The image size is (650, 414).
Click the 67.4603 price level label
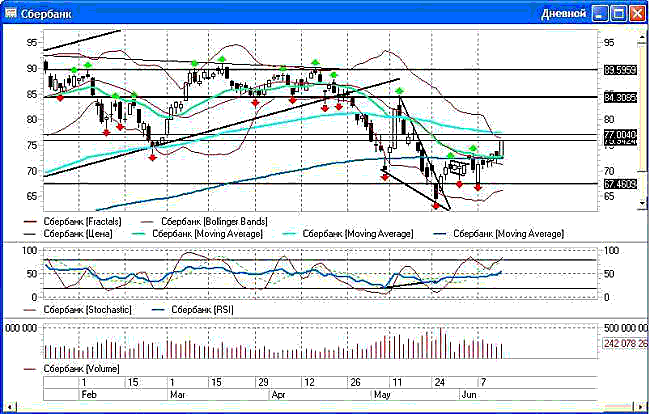tap(620, 184)
